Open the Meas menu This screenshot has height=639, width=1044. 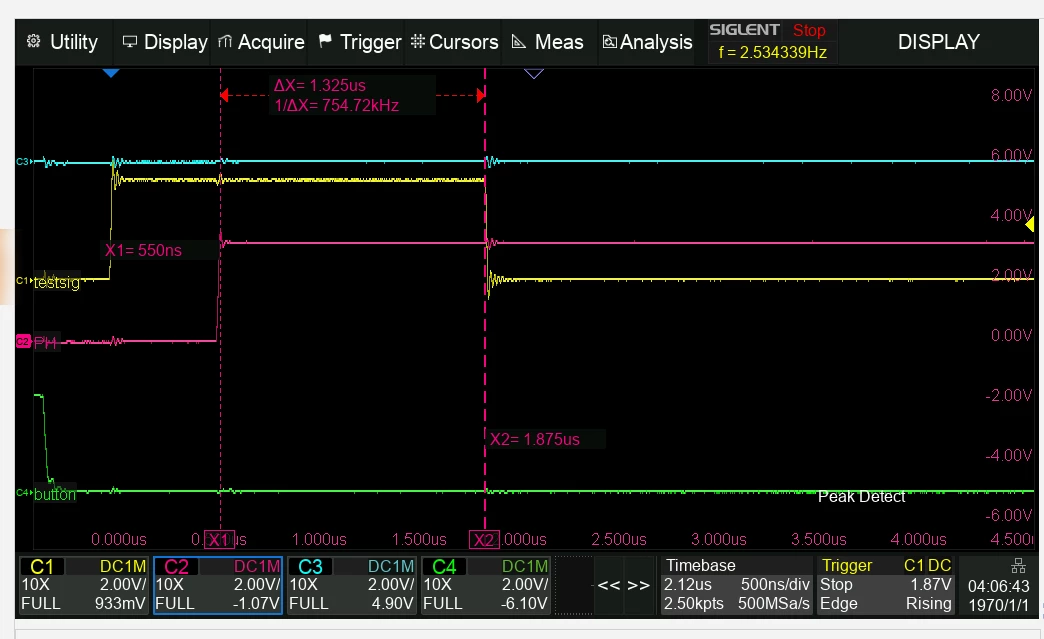click(x=548, y=42)
